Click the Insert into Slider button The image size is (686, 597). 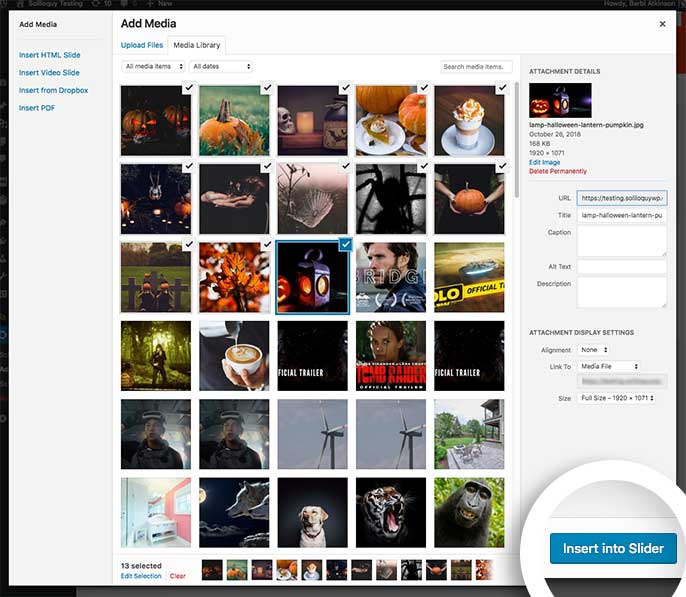pyautogui.click(x=613, y=548)
